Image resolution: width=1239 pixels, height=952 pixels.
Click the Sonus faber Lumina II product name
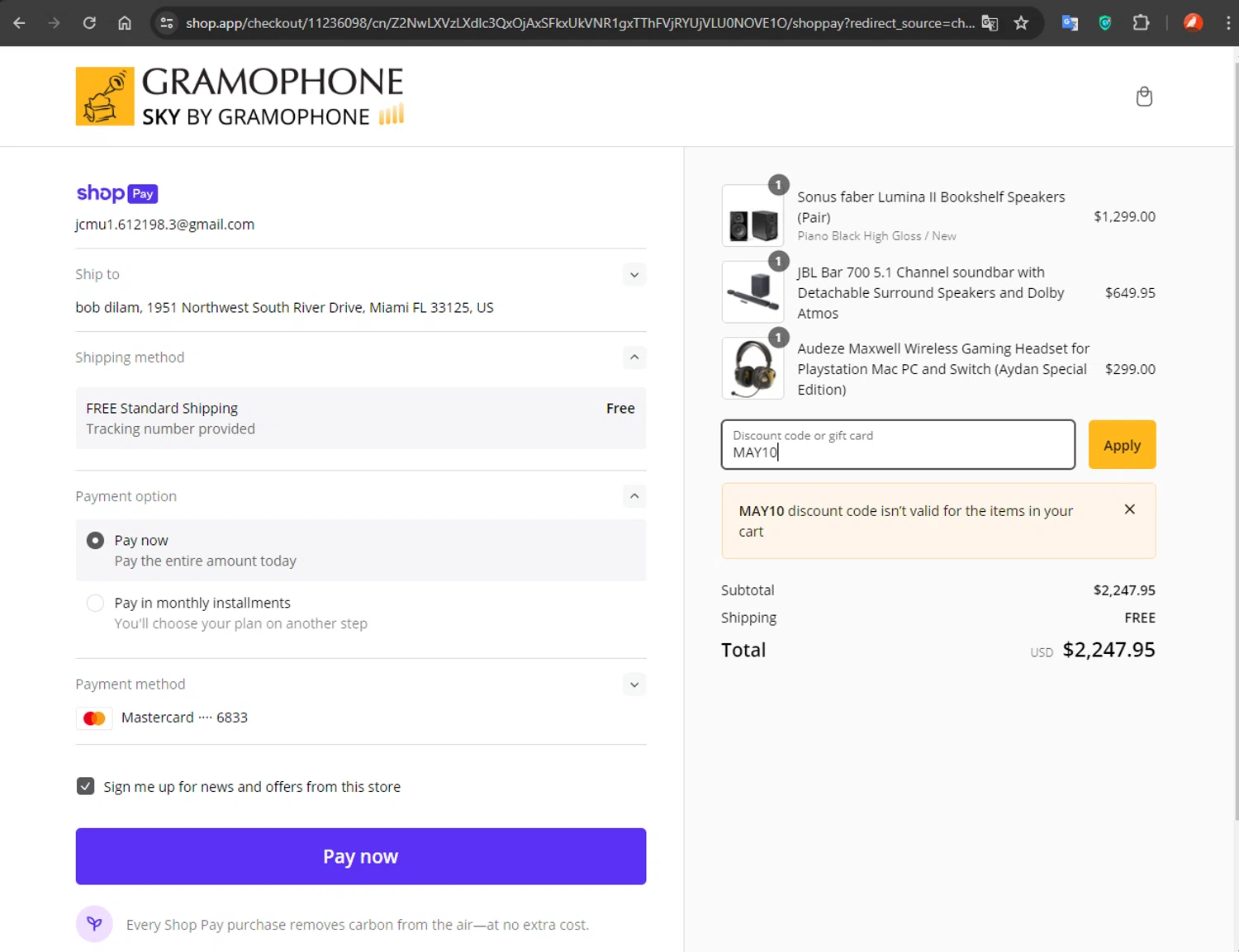(x=931, y=207)
